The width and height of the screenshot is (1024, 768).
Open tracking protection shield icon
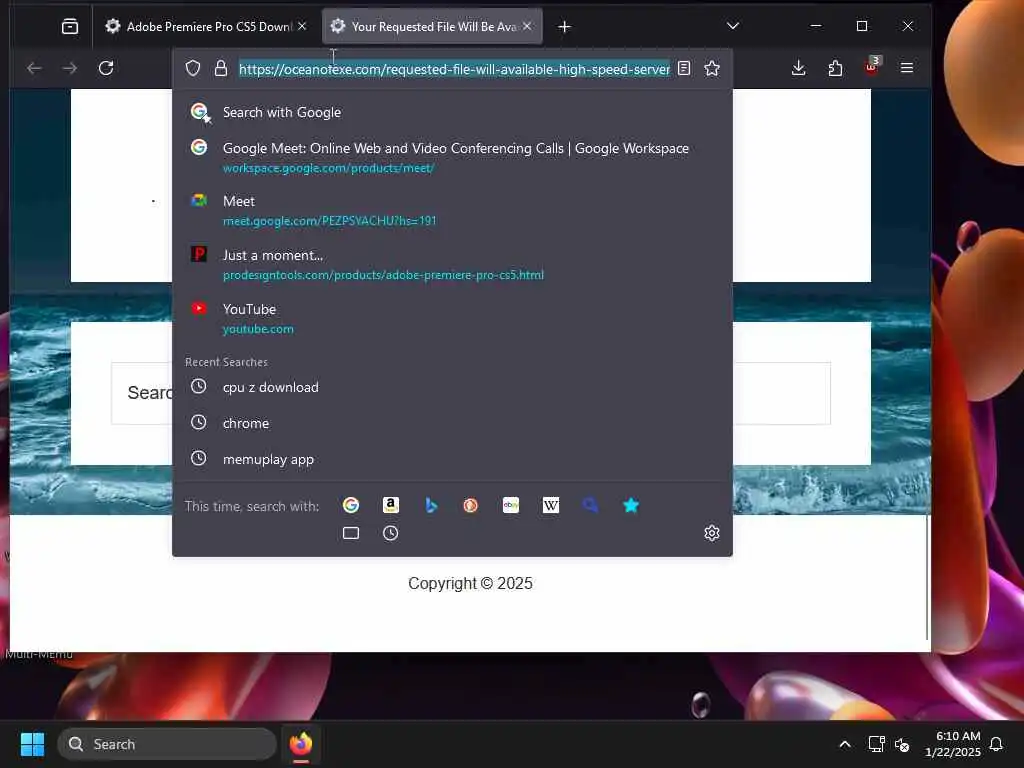point(193,69)
